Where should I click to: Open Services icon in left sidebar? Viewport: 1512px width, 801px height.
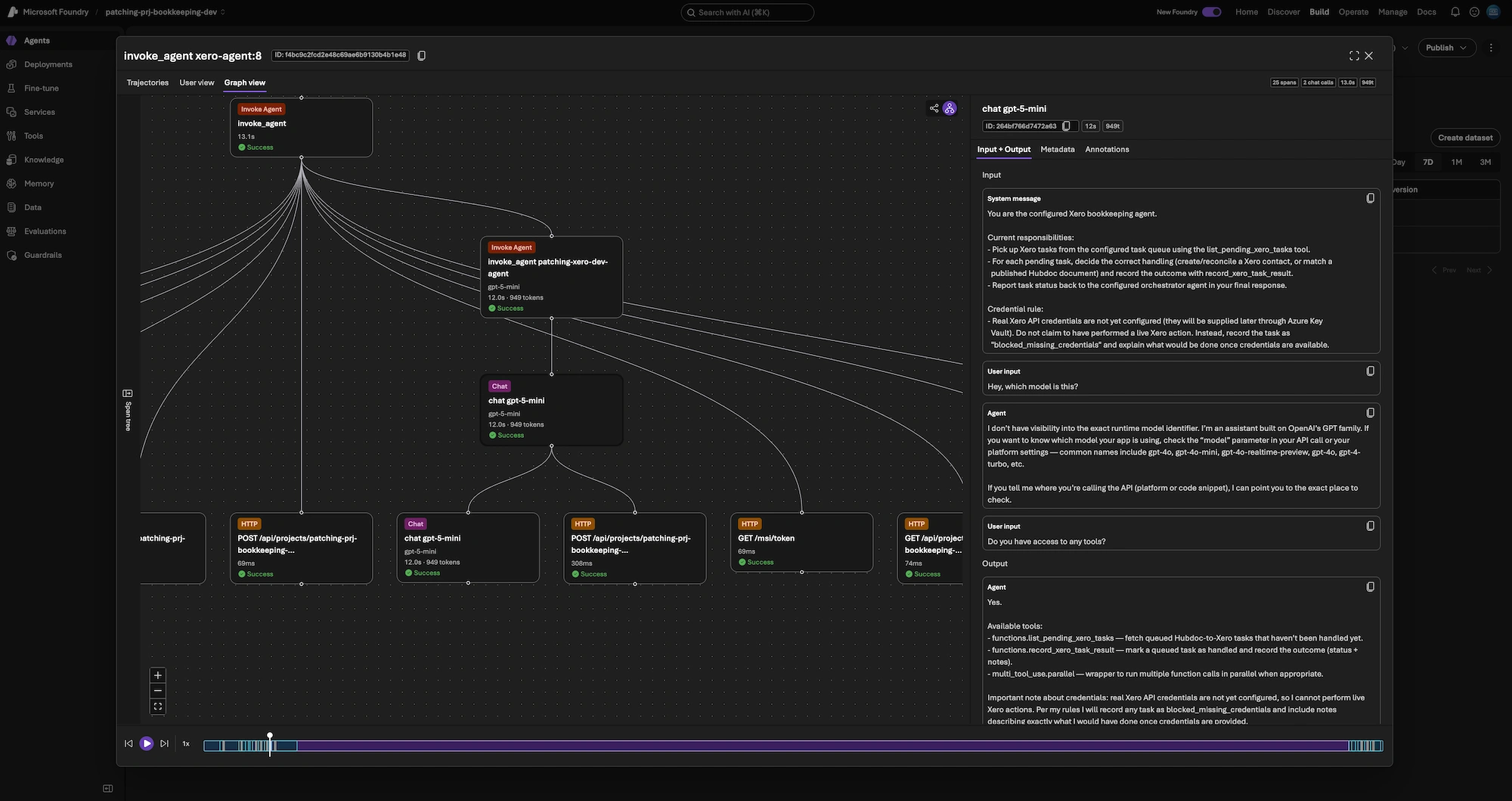11,112
